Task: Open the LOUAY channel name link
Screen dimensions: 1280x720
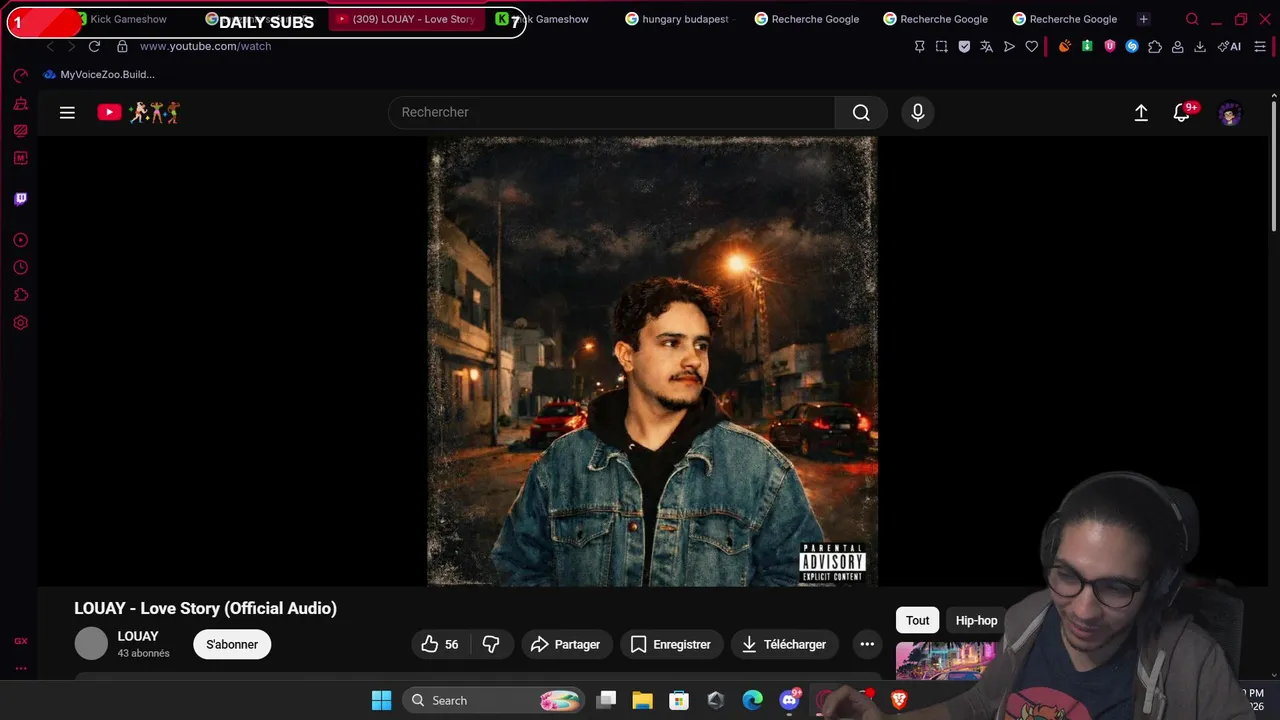Action: 138,636
